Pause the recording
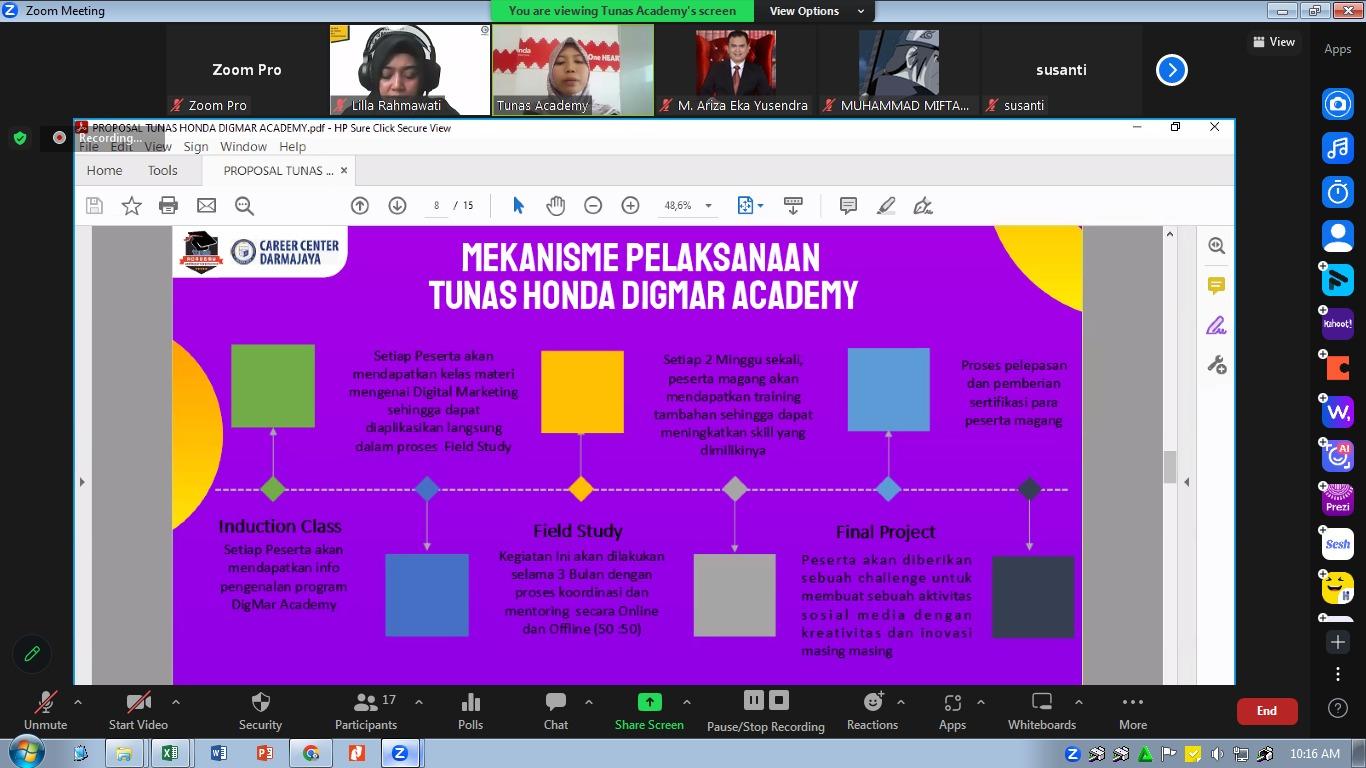 pos(754,700)
